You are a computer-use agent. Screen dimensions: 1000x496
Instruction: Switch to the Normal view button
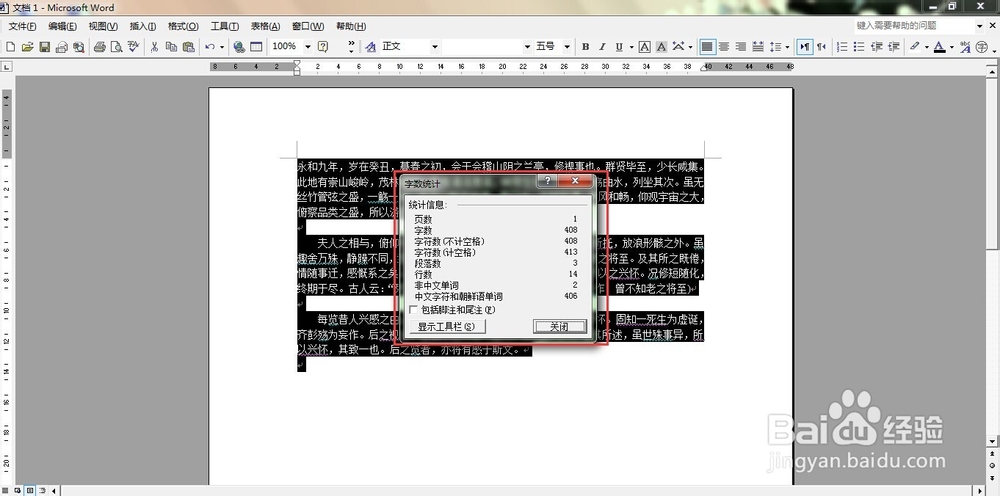tap(5, 490)
